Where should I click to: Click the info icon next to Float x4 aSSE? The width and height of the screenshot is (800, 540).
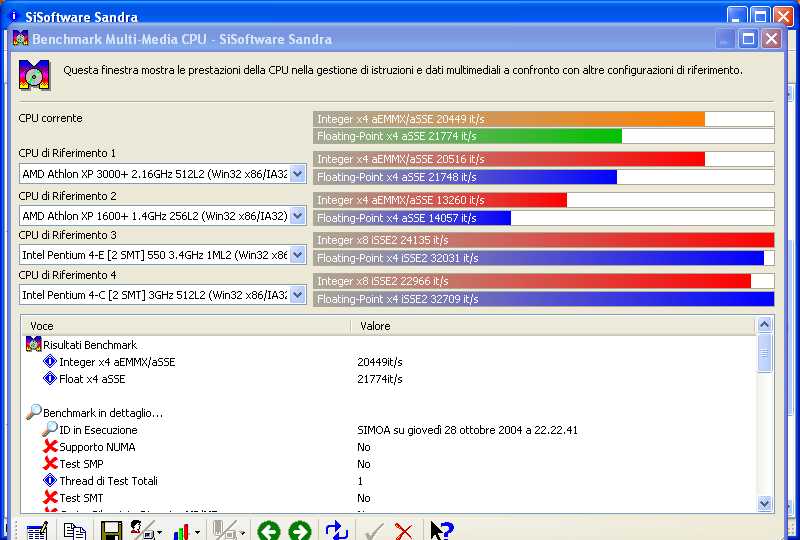click(50, 378)
